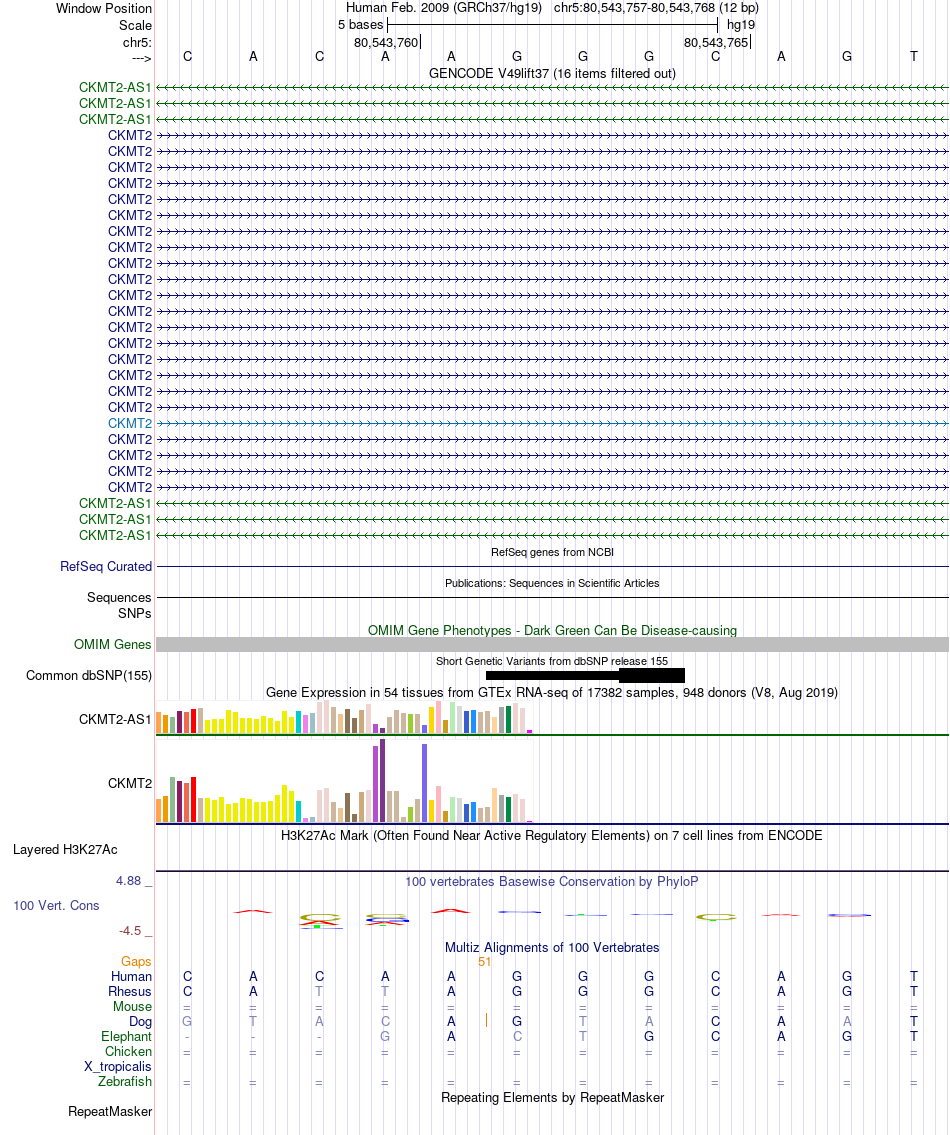
Task: Click tallest dark purple bar in CKMT2 chart
Action: (382, 780)
